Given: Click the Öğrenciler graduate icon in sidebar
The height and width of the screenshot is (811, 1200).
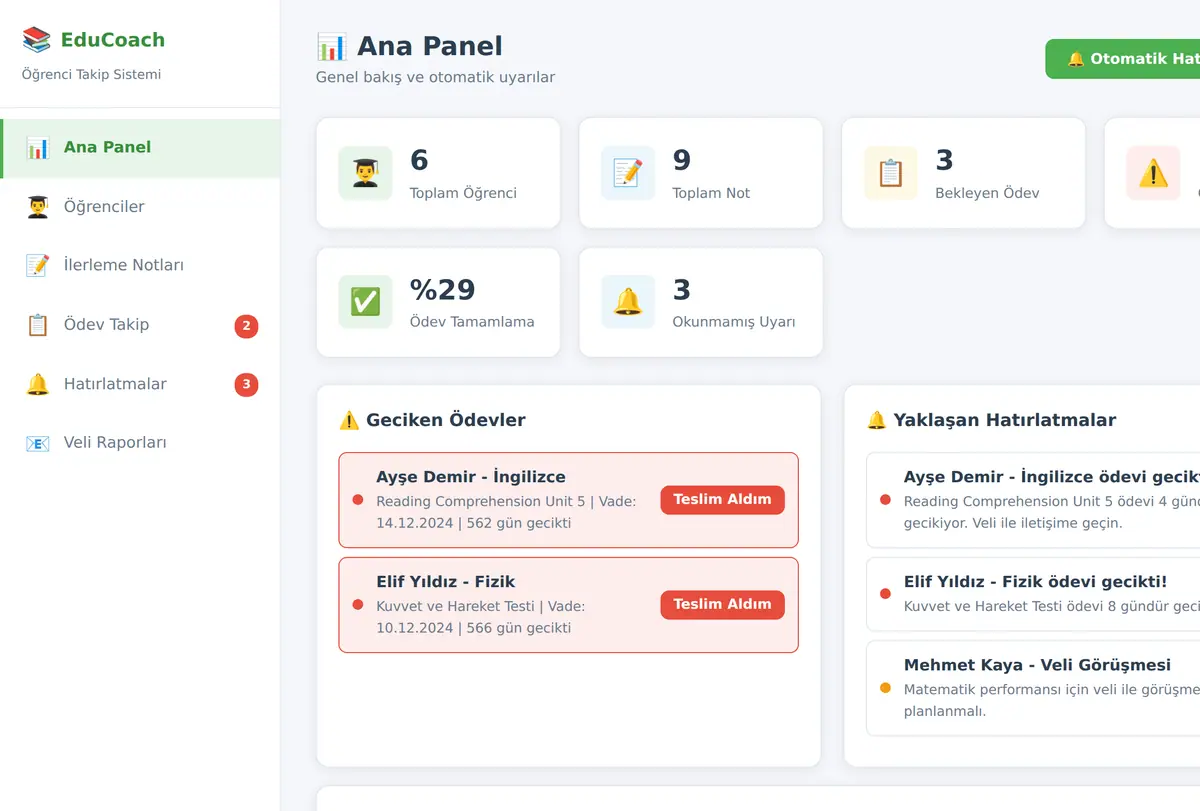Looking at the screenshot, I should click(38, 207).
